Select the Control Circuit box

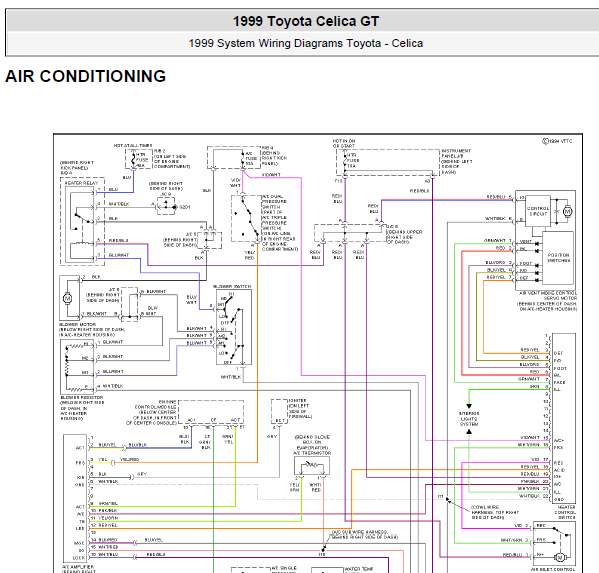[x=538, y=211]
